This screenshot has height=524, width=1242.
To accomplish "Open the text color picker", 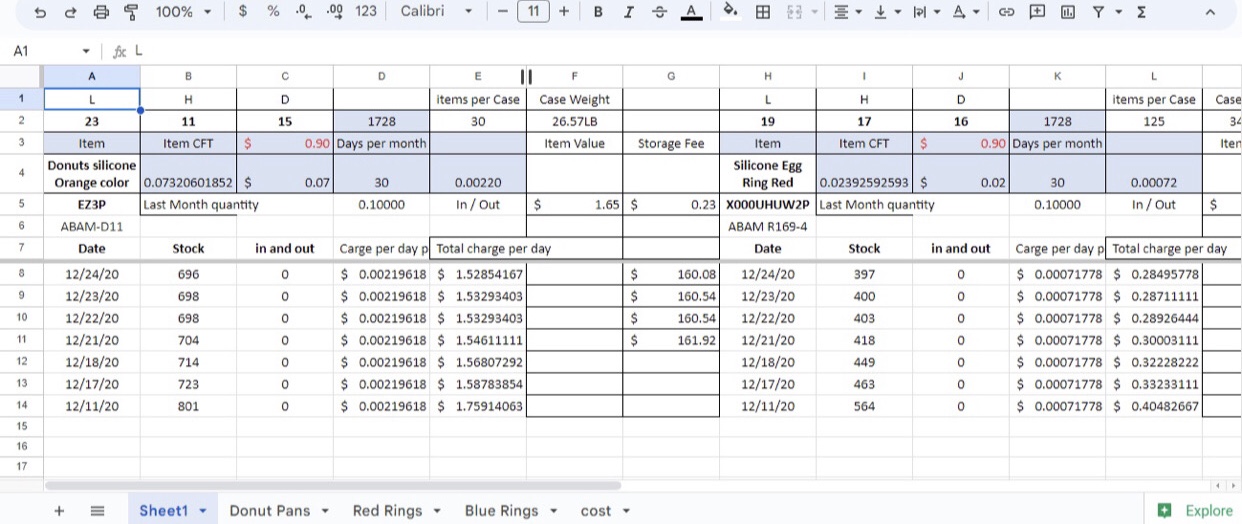I will click(690, 12).
